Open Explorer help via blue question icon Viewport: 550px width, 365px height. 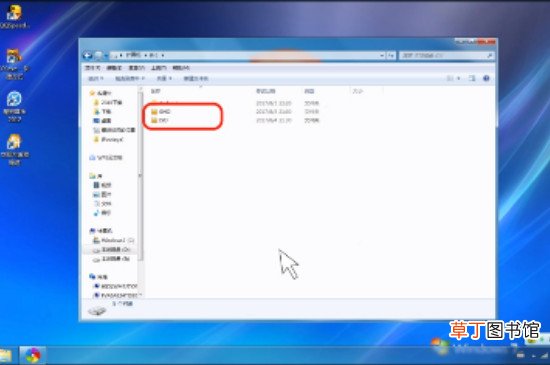[x=486, y=79]
